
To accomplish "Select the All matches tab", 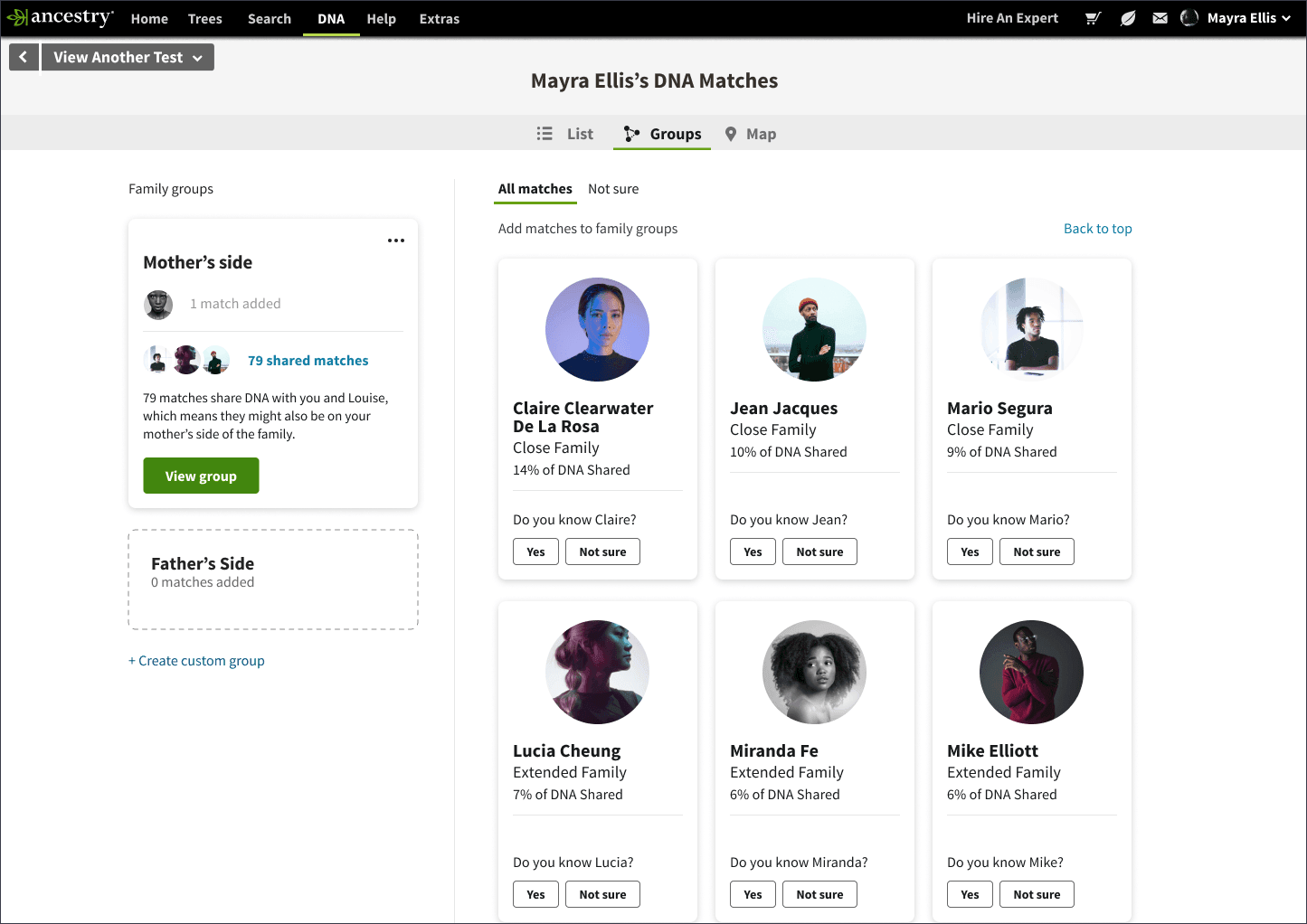I will click(x=535, y=189).
